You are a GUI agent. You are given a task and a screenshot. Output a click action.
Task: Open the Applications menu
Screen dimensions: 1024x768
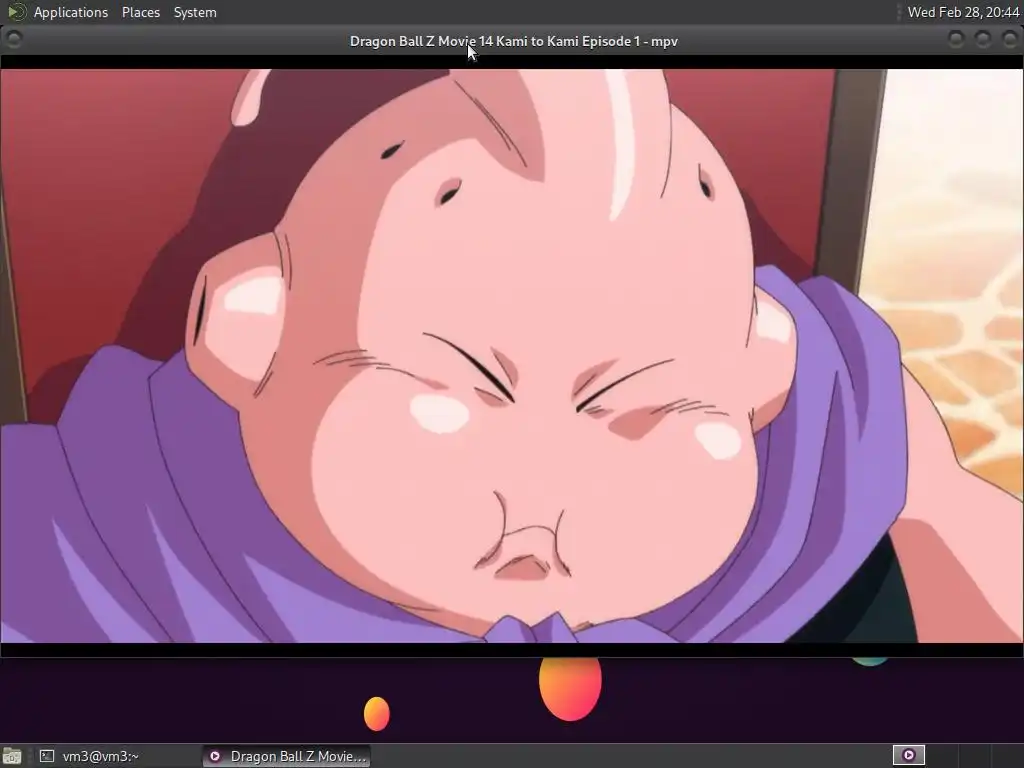(71, 12)
